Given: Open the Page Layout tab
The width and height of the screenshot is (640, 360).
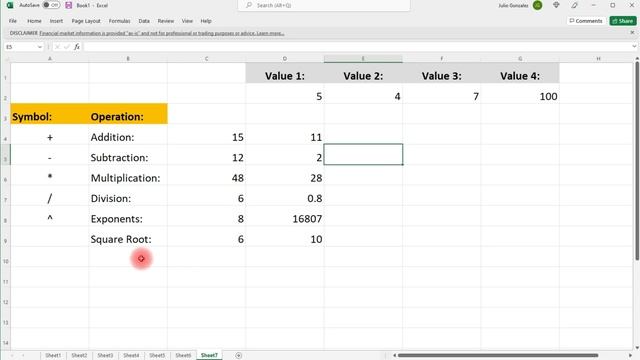Looking at the screenshot, I should 86,21.
